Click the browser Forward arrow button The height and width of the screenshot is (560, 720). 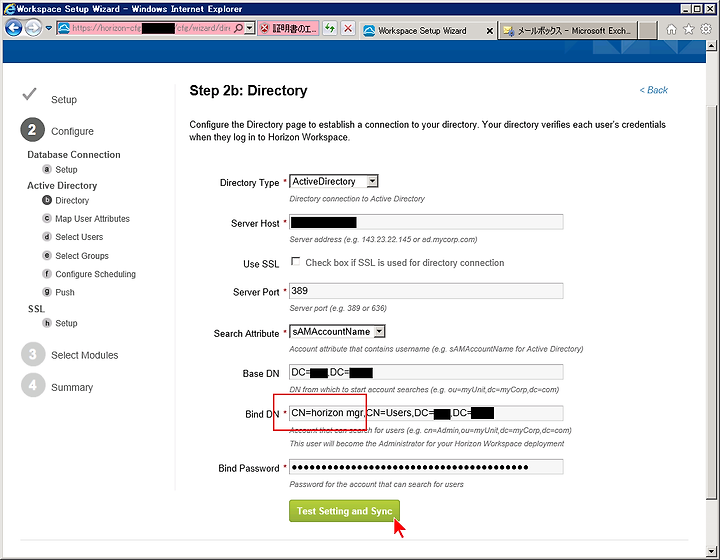33,28
